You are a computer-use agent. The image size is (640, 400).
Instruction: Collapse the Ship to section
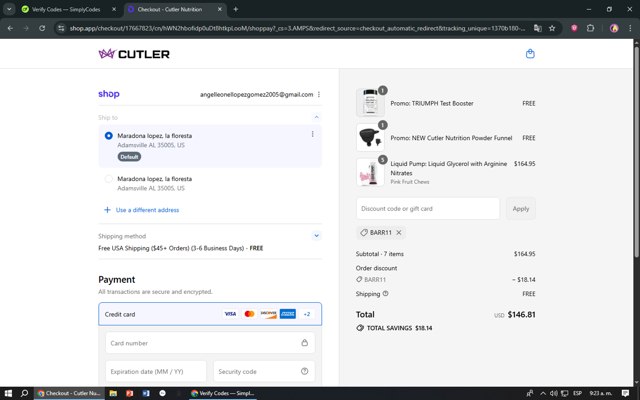pos(316,117)
